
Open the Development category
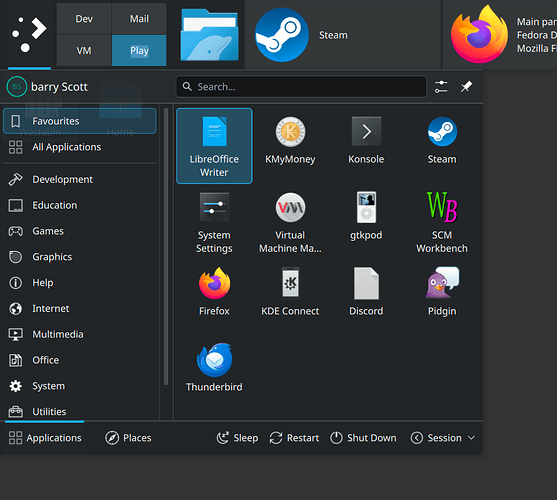click(x=80, y=179)
